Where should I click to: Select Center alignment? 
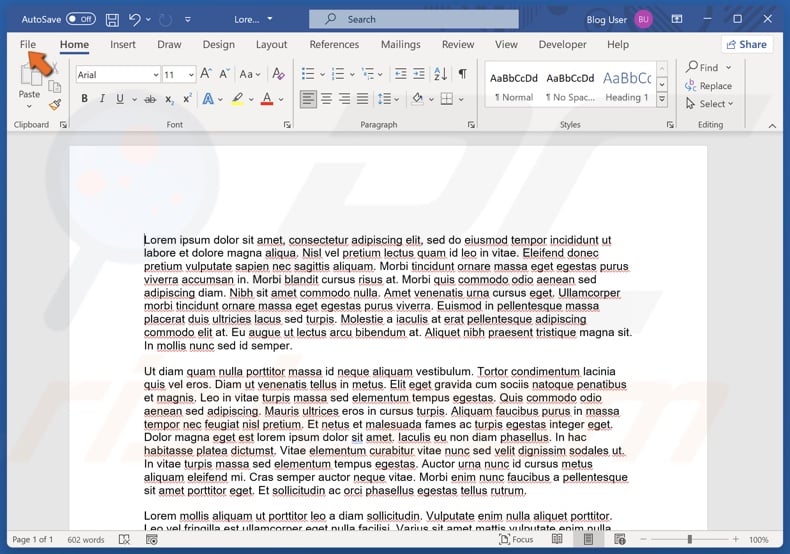click(x=326, y=99)
